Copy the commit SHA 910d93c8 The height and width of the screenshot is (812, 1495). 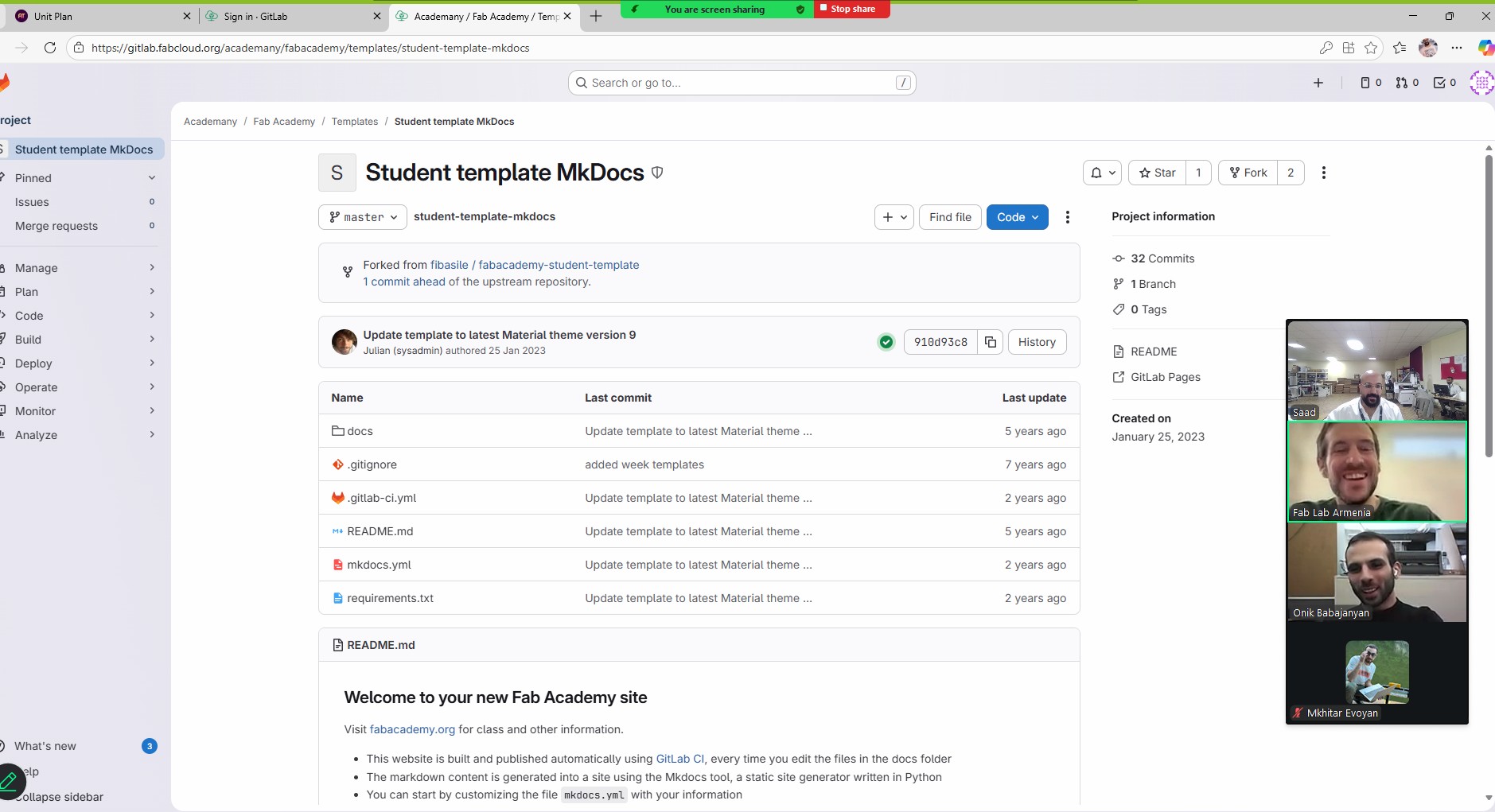click(x=990, y=342)
